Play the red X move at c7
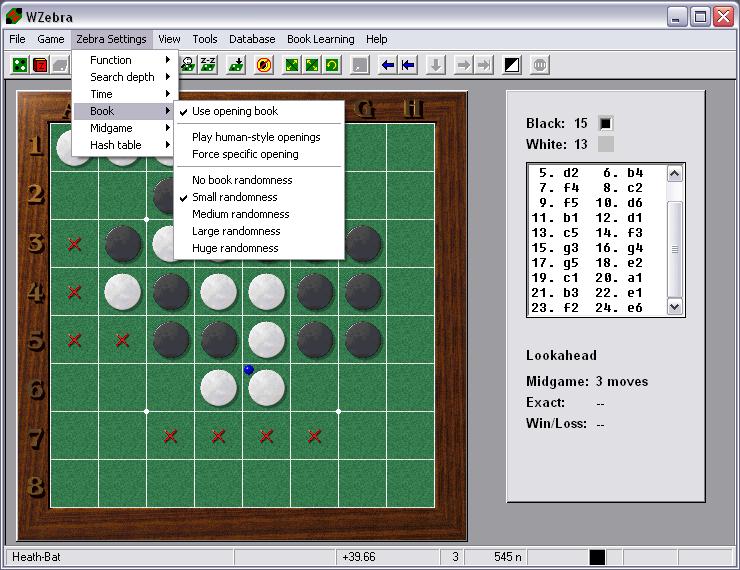The image size is (740, 570). 170,436
